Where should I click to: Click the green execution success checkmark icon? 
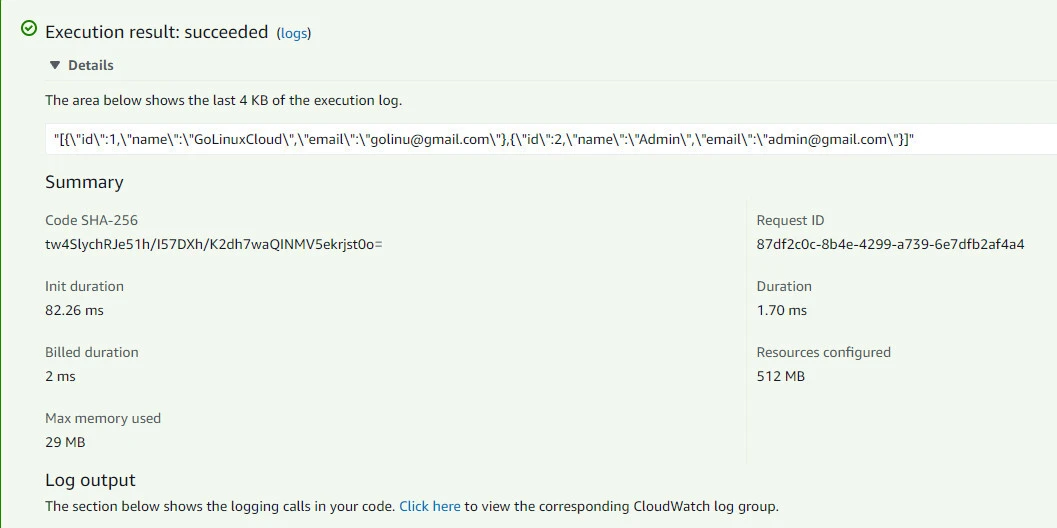click(x=29, y=29)
